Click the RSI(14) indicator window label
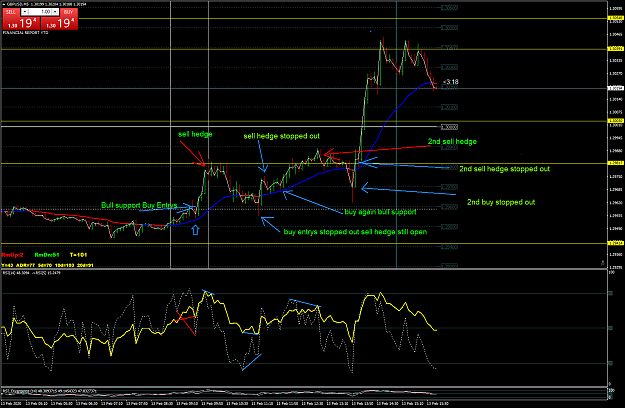This screenshot has height=408, width=625. point(32,273)
